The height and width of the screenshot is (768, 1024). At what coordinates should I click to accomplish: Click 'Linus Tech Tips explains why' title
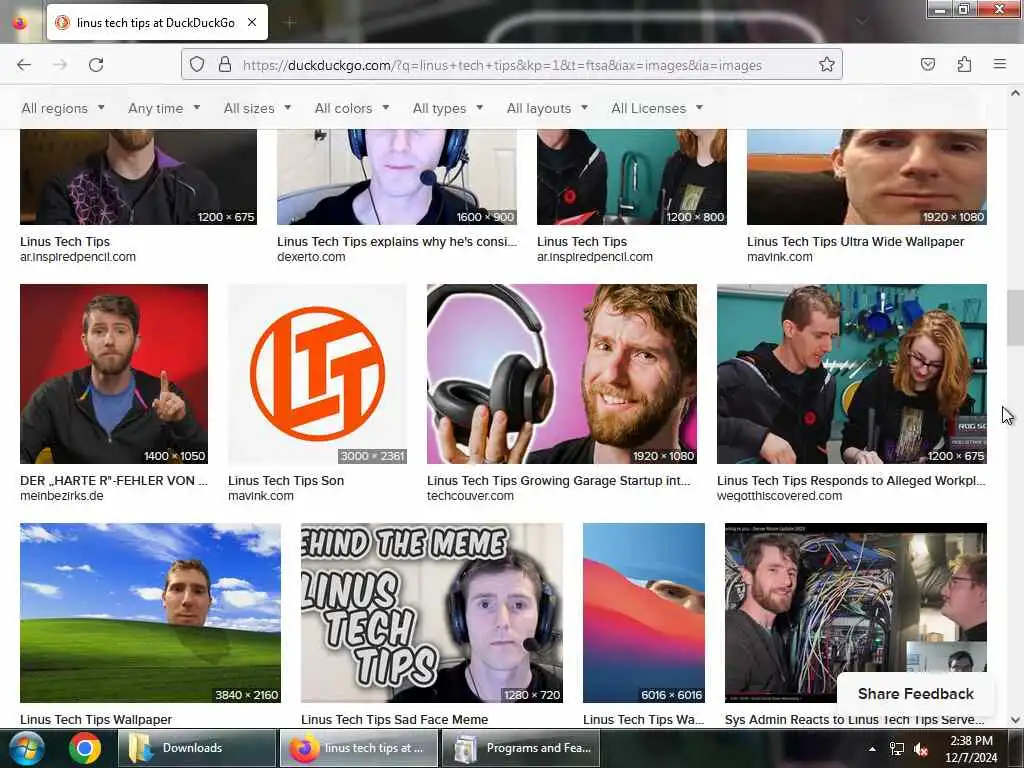[x=396, y=242]
